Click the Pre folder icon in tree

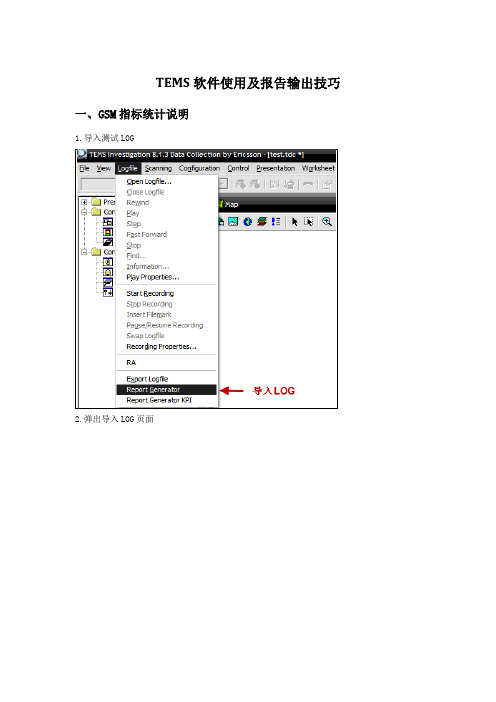(96, 202)
